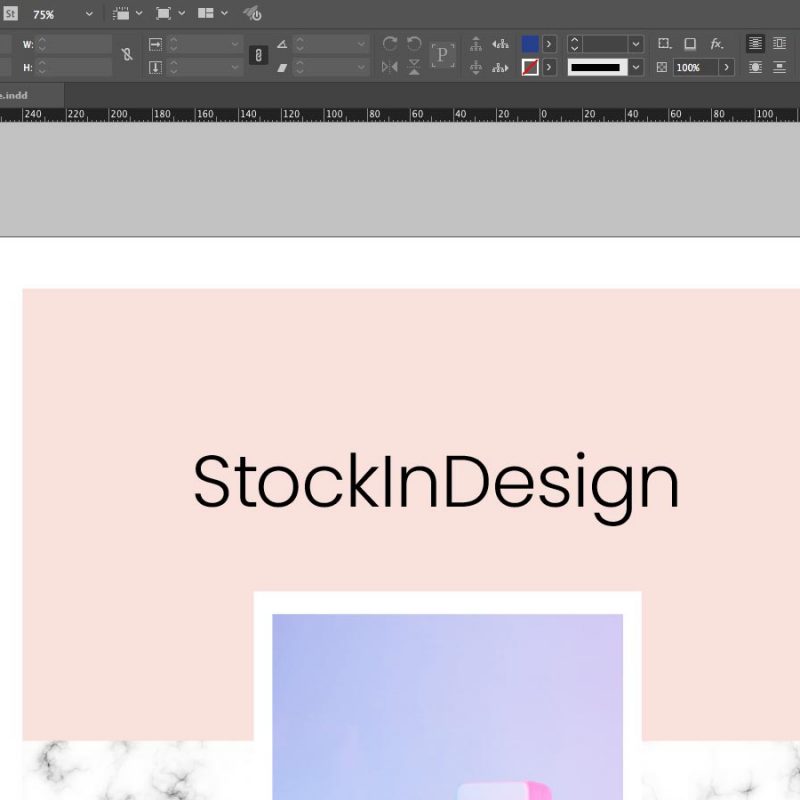Expand the screen mode dropdown arrow
Screen dimensions: 800x800
[x=181, y=14]
